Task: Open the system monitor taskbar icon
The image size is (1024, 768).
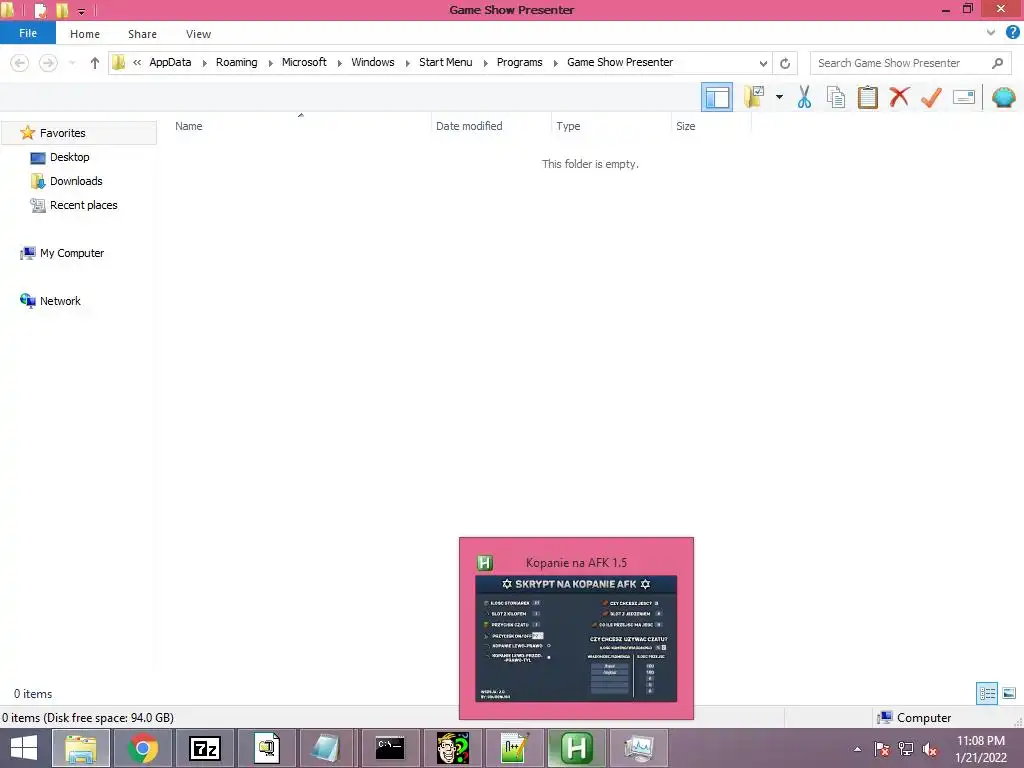Action: (638, 748)
